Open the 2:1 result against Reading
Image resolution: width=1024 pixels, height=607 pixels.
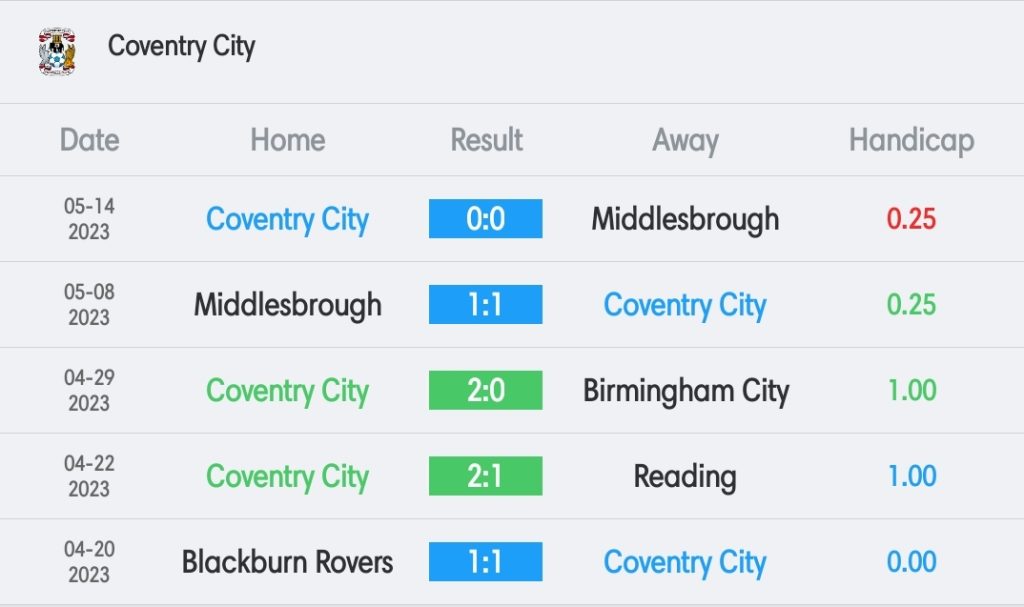tap(485, 476)
